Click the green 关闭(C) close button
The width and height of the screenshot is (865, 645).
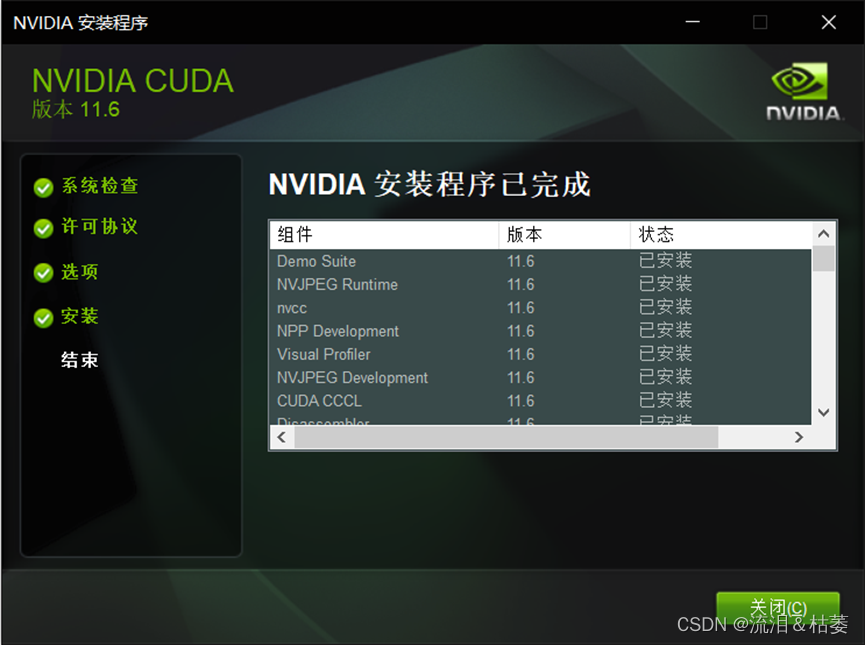tap(777, 609)
